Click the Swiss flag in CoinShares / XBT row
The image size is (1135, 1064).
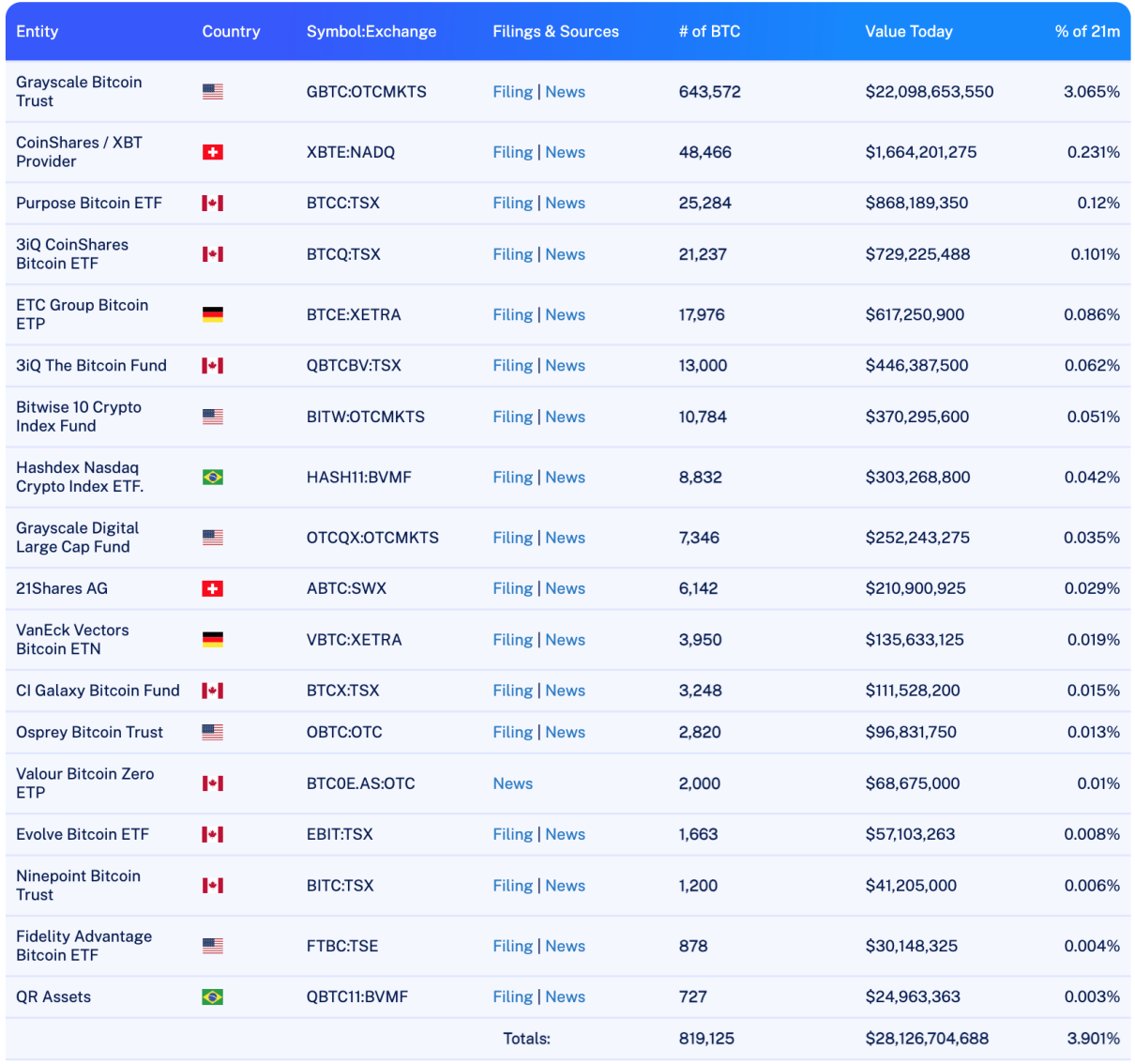click(213, 152)
